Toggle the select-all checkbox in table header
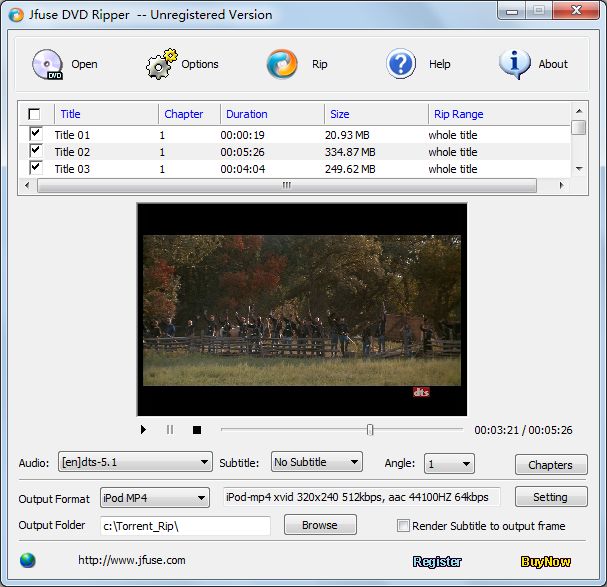 (x=34, y=114)
